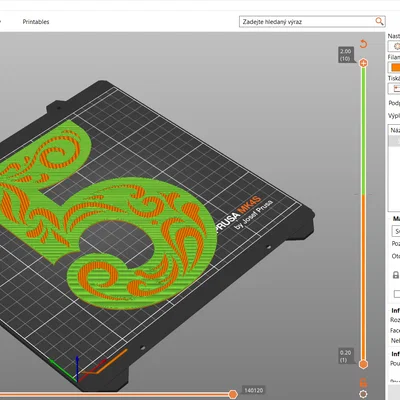Click the bottom handle of vertical layer slider
The width and height of the screenshot is (400, 400).
[x=363, y=364]
